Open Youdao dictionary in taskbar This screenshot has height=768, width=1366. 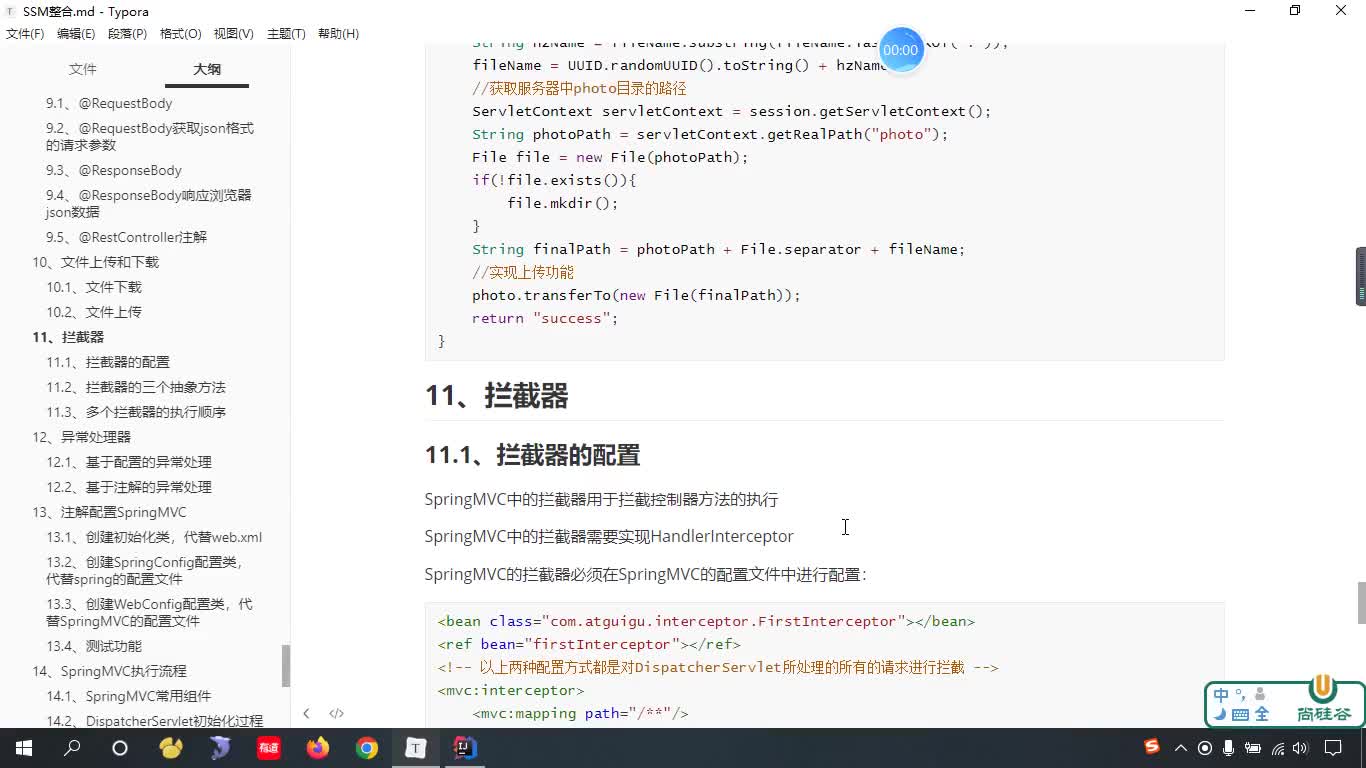tap(269, 748)
